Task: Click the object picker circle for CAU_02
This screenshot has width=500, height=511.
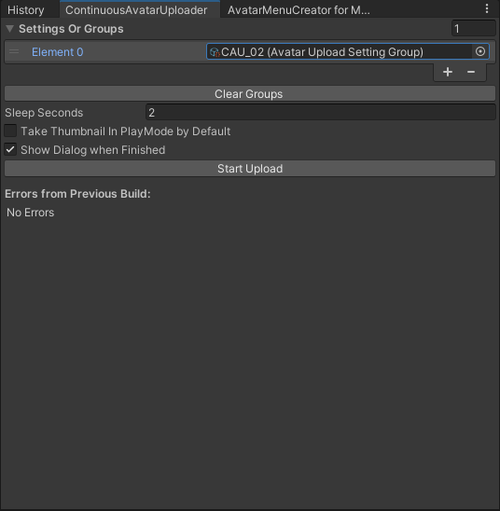Action: (480, 52)
